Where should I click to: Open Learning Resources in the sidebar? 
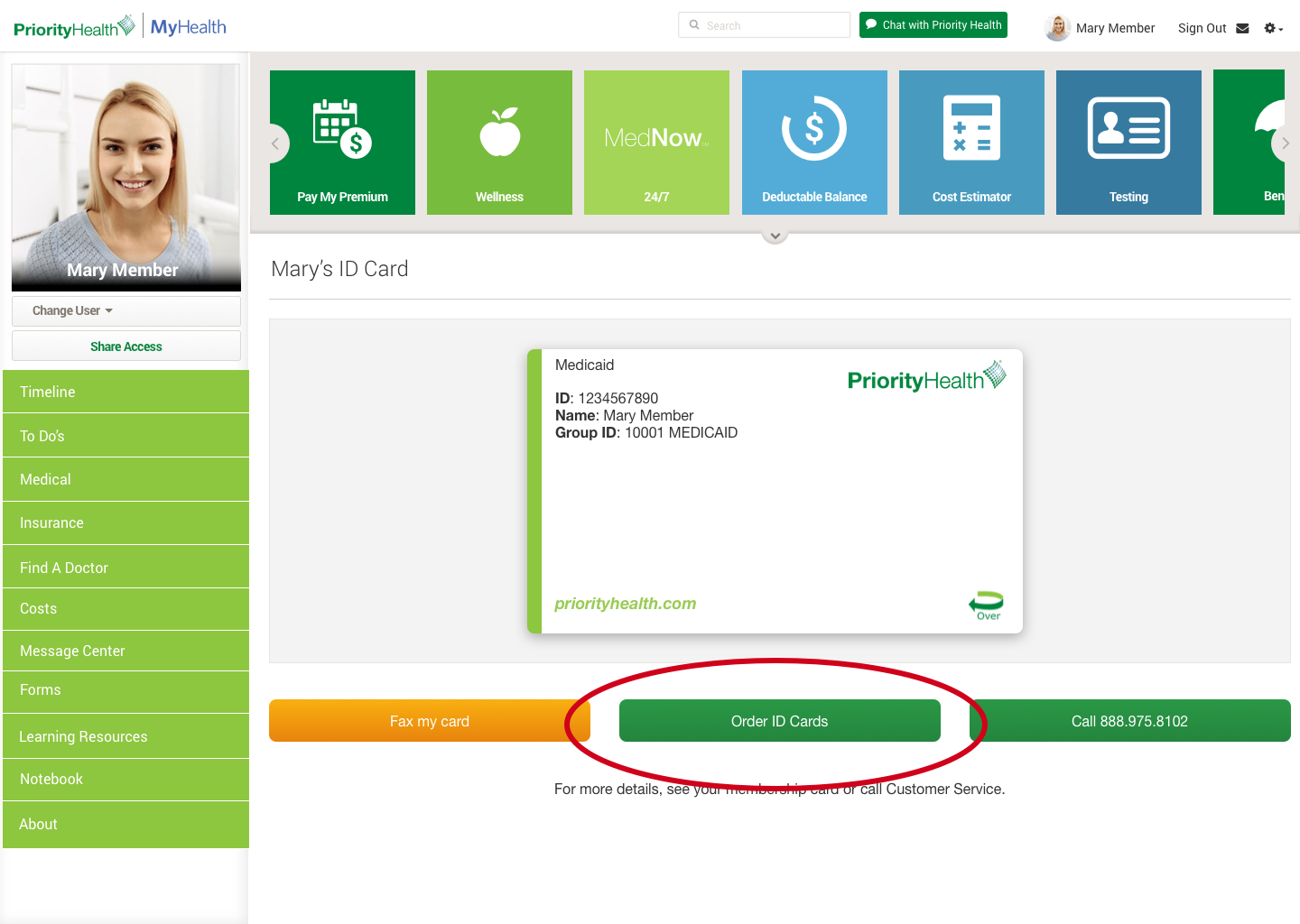[x=126, y=736]
